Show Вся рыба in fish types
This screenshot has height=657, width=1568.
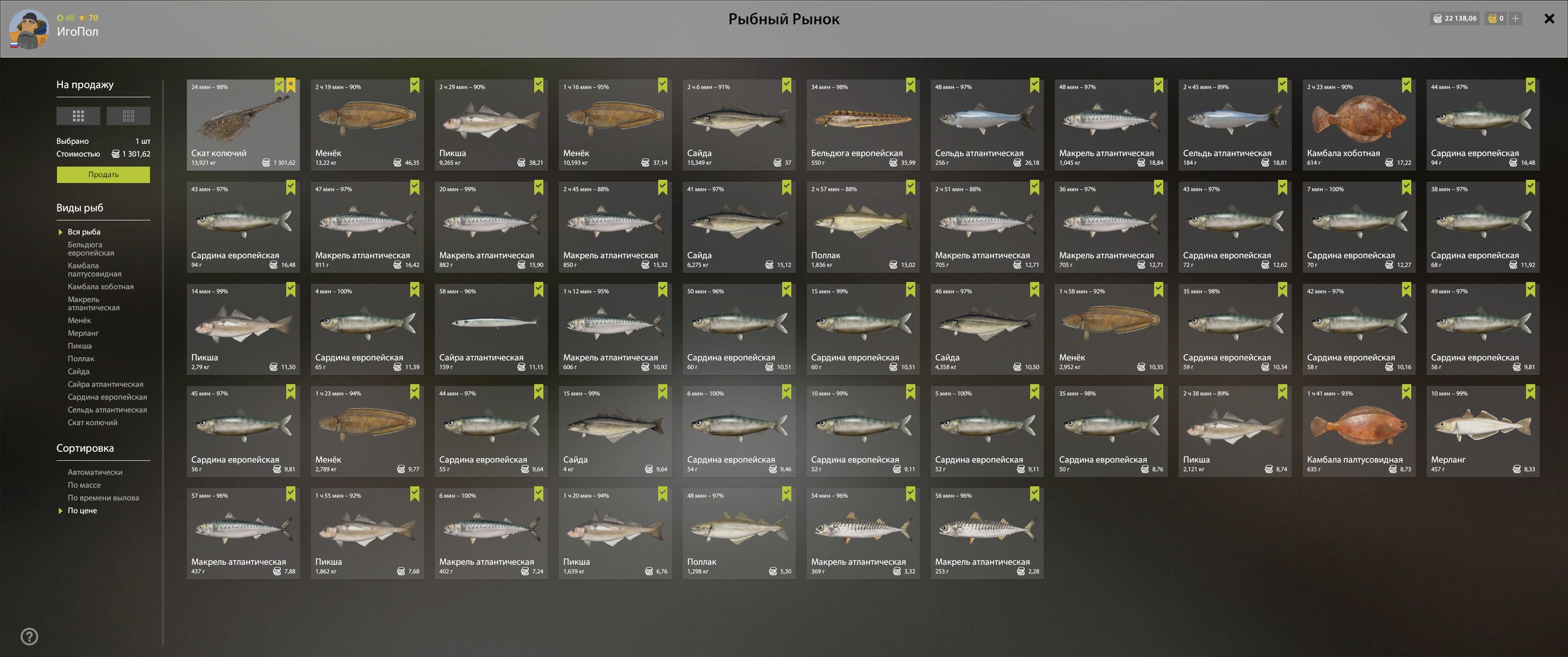(x=84, y=232)
